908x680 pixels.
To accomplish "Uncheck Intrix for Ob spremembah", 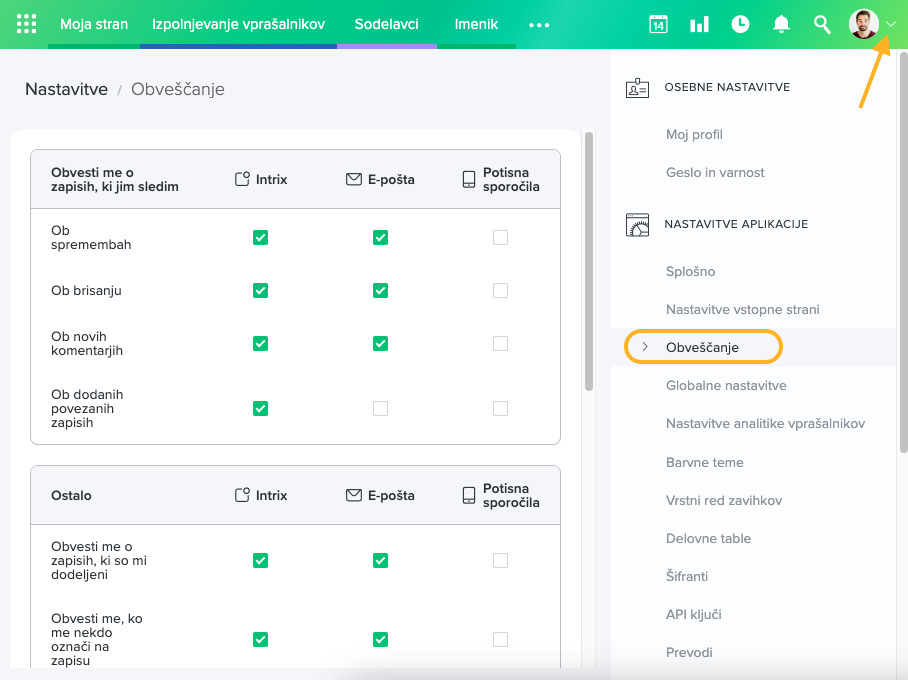I will [260, 238].
